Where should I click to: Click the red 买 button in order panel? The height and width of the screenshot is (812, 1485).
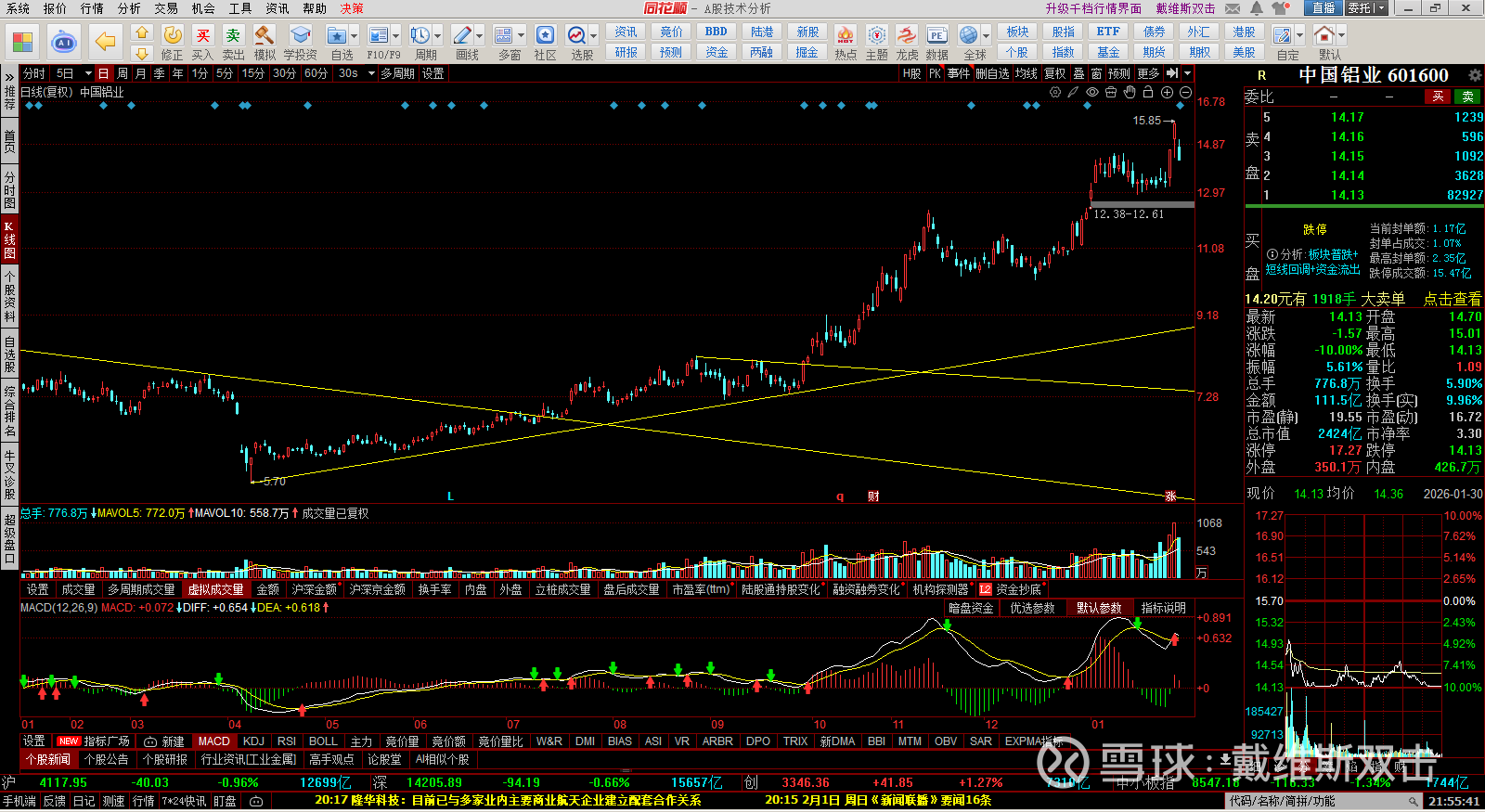click(1438, 97)
